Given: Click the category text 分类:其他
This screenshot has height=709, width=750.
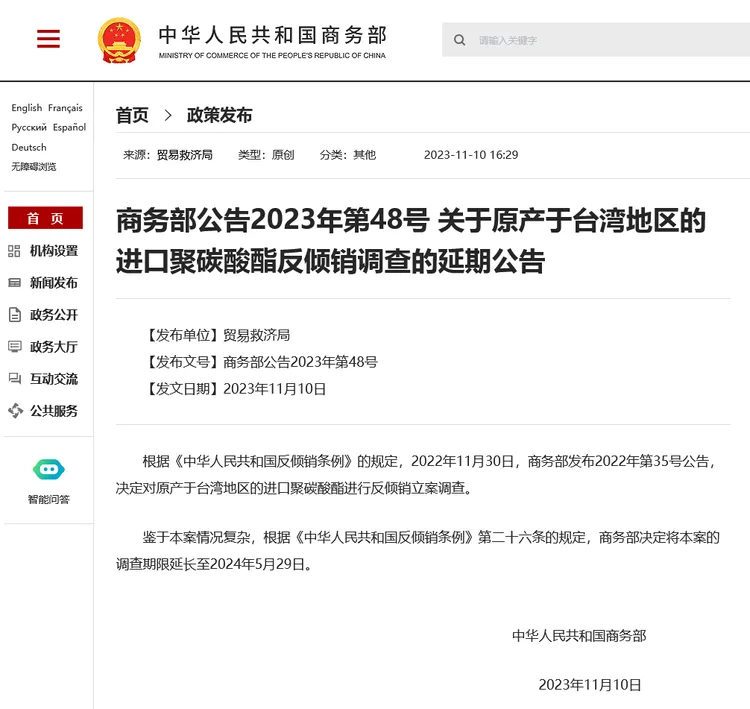Looking at the screenshot, I should [348, 155].
